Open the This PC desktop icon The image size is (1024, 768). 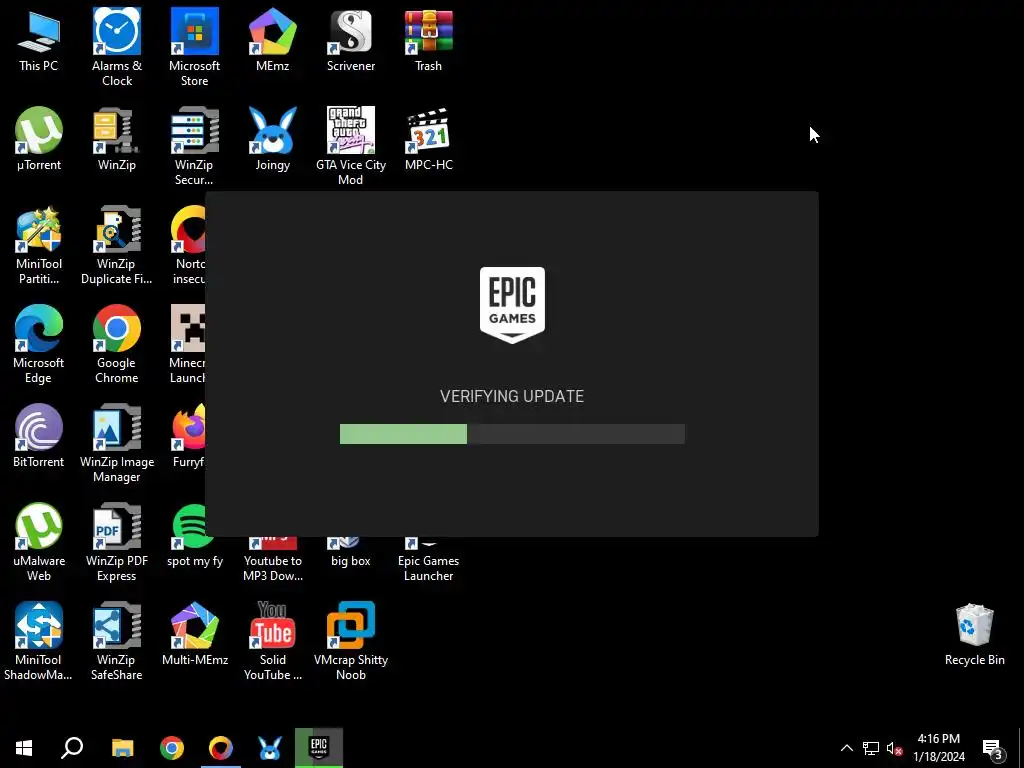(x=39, y=42)
